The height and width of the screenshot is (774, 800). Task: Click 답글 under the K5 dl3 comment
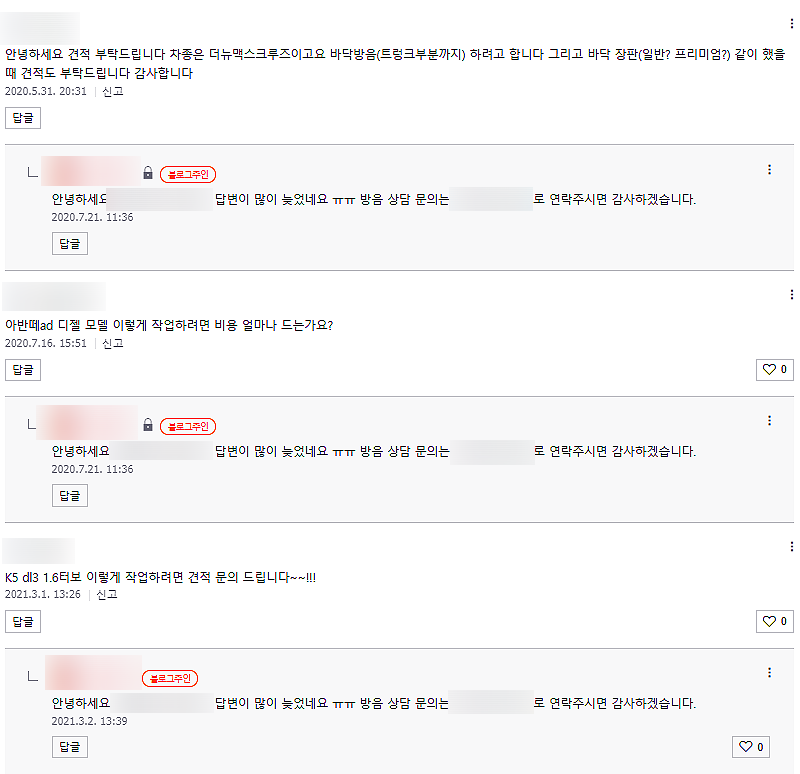click(x=23, y=621)
